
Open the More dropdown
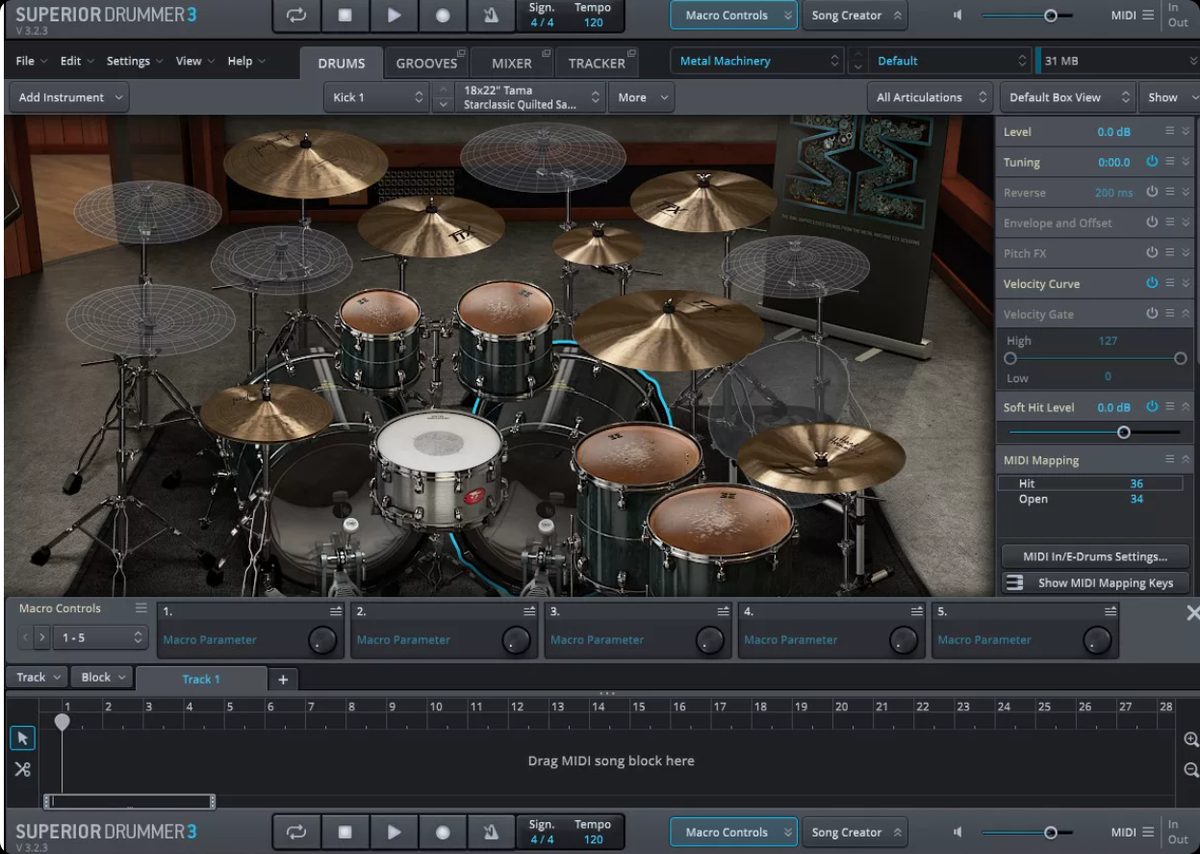pyautogui.click(x=642, y=97)
